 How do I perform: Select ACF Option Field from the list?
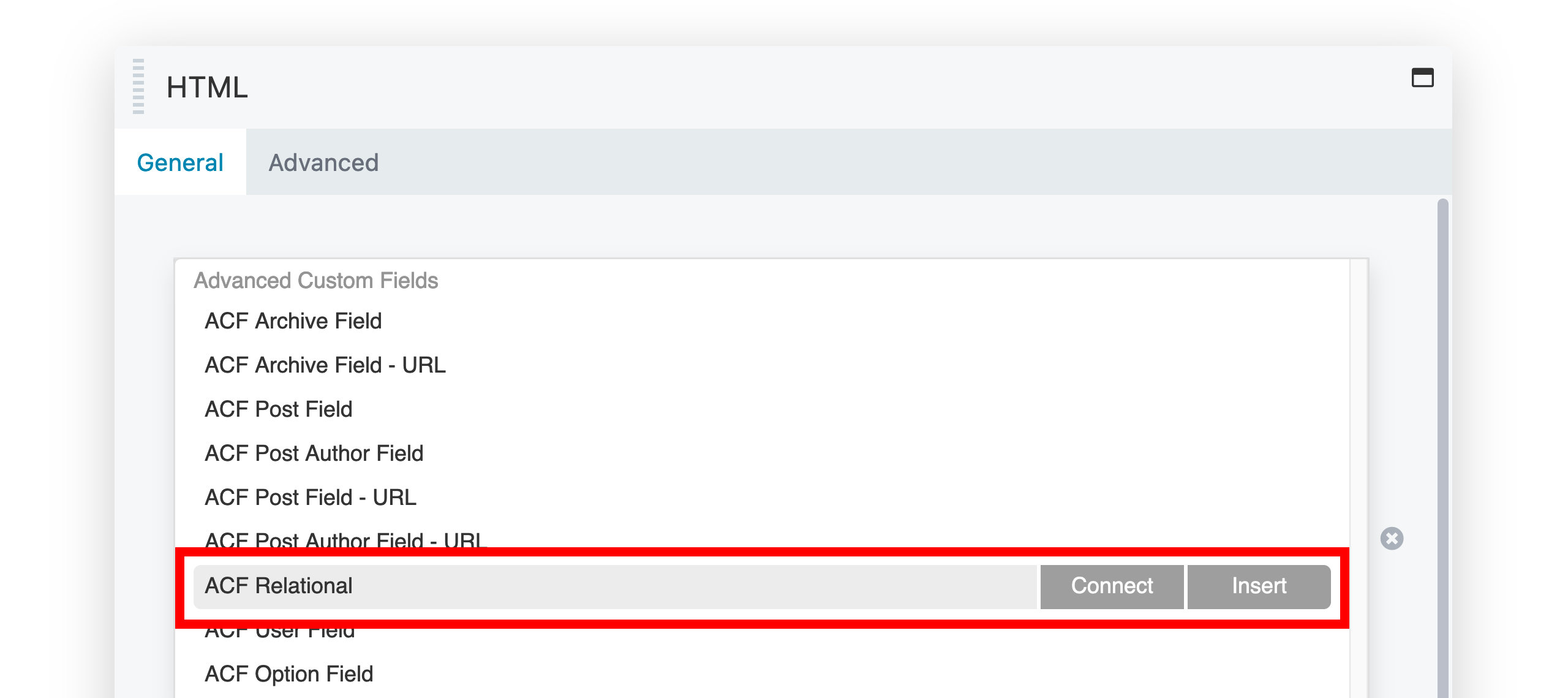click(289, 673)
